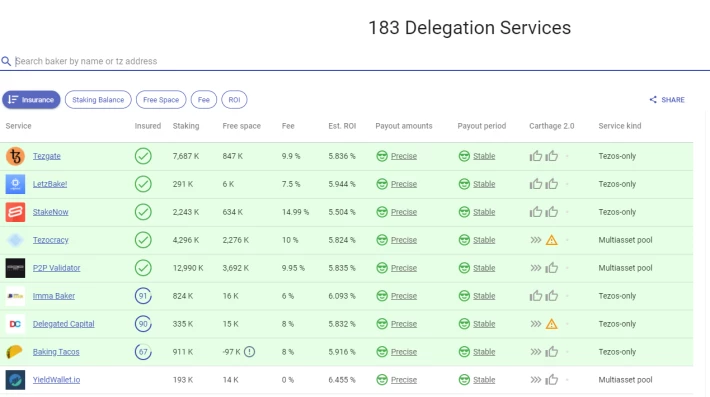Sort by Fee chip
Viewport: 710px width, 397px height.
click(x=204, y=100)
